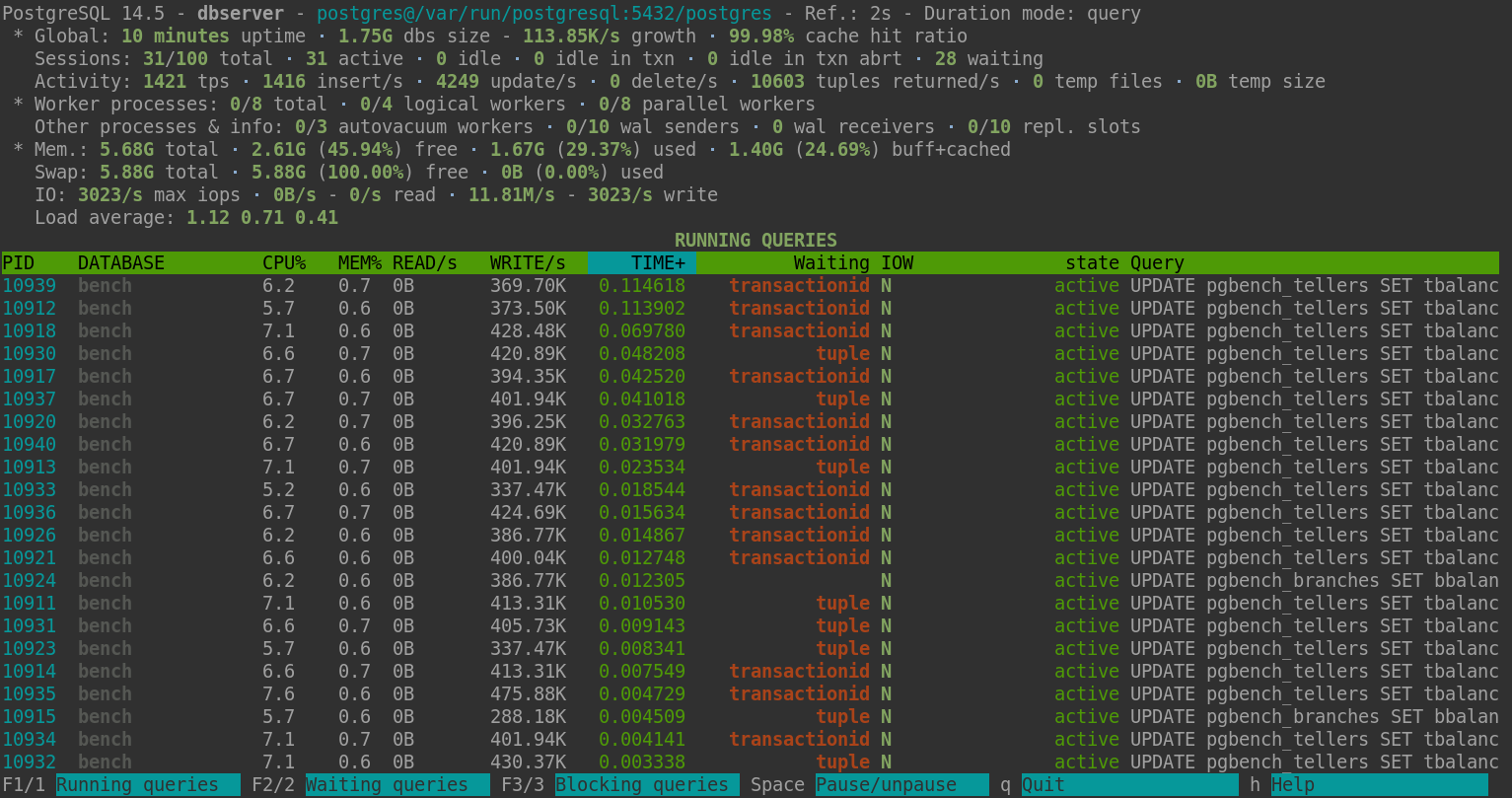Click the Waiting column header
This screenshot has height=798, width=1512.
pos(831,263)
